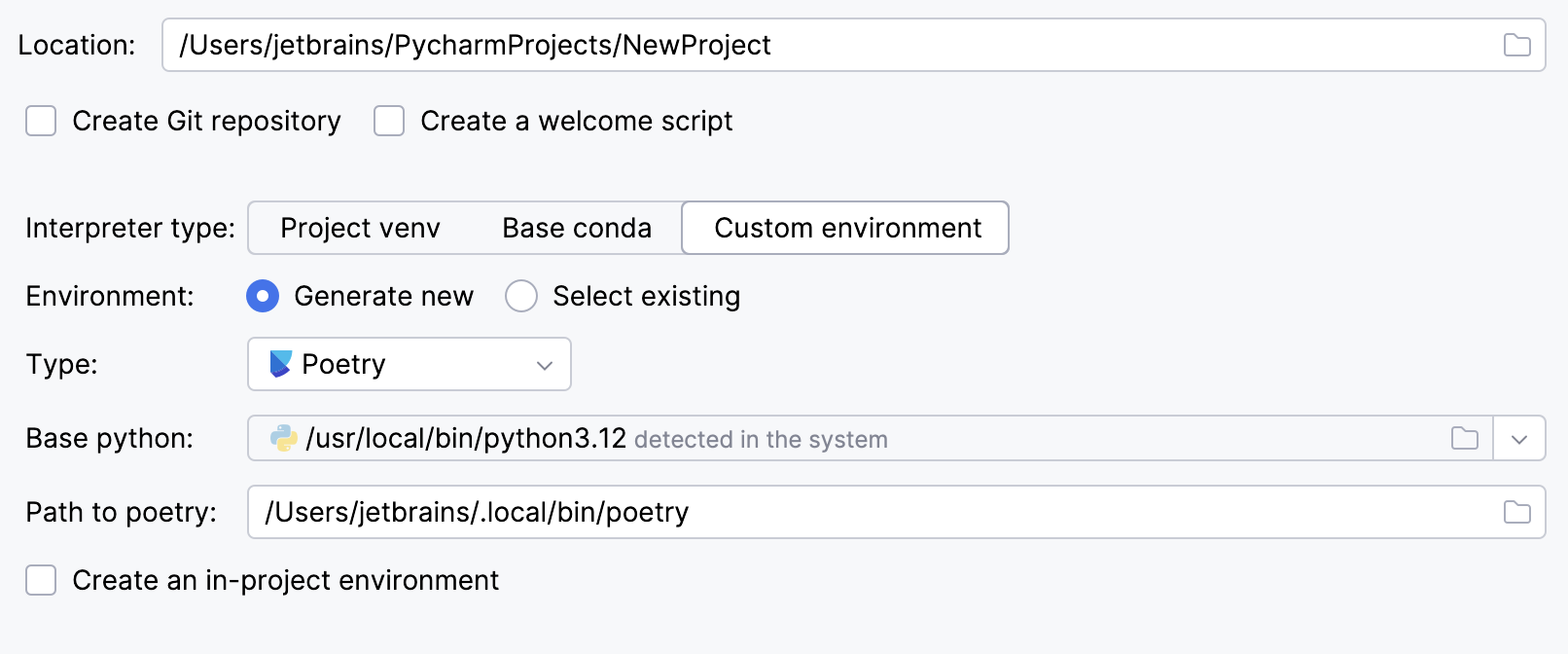The image size is (1568, 654).
Task: Select Custom environment interpreter type
Action: 846,228
